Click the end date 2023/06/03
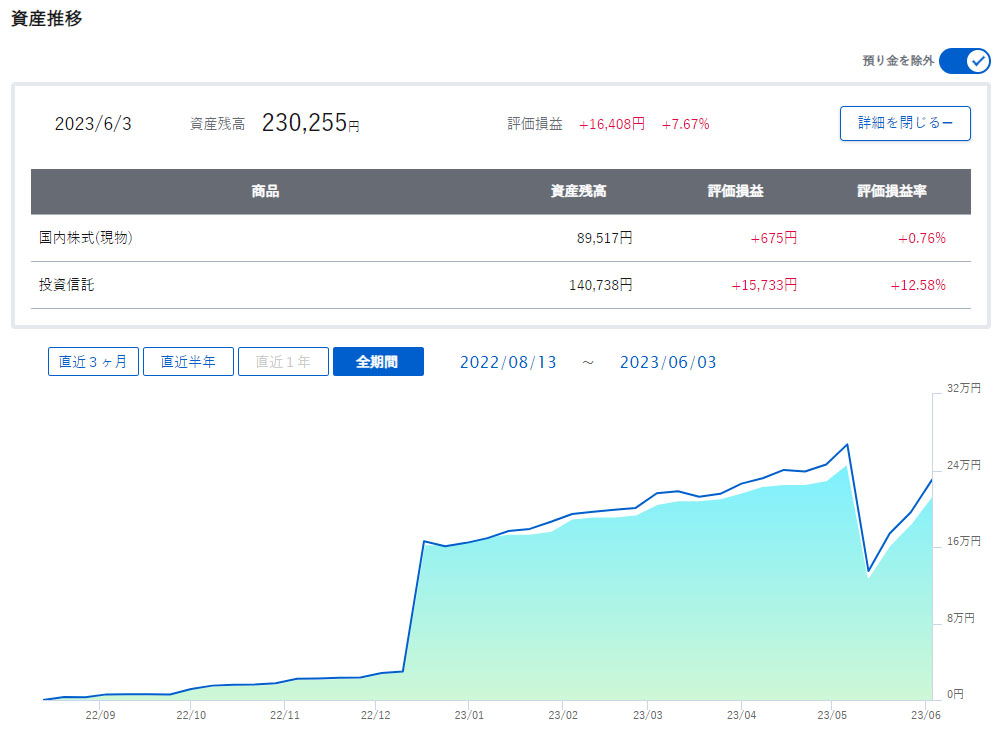This screenshot has width=999, height=743. (668, 362)
